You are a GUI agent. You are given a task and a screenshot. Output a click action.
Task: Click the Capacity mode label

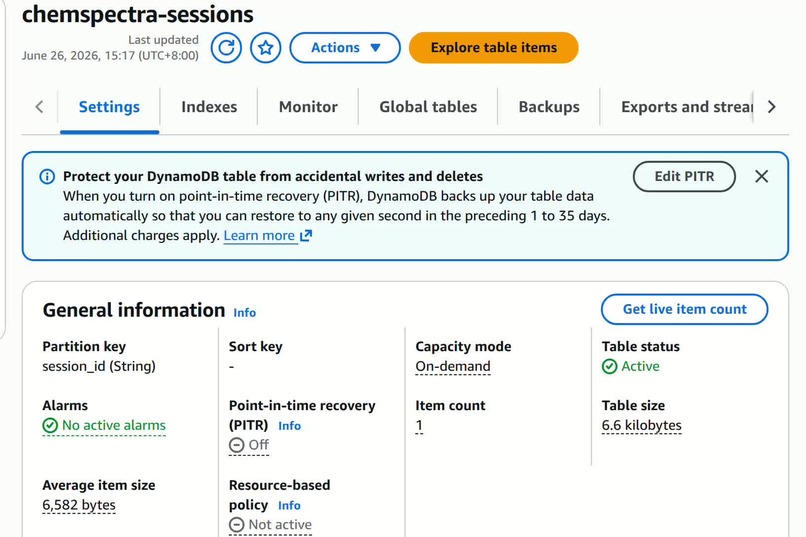point(463,347)
